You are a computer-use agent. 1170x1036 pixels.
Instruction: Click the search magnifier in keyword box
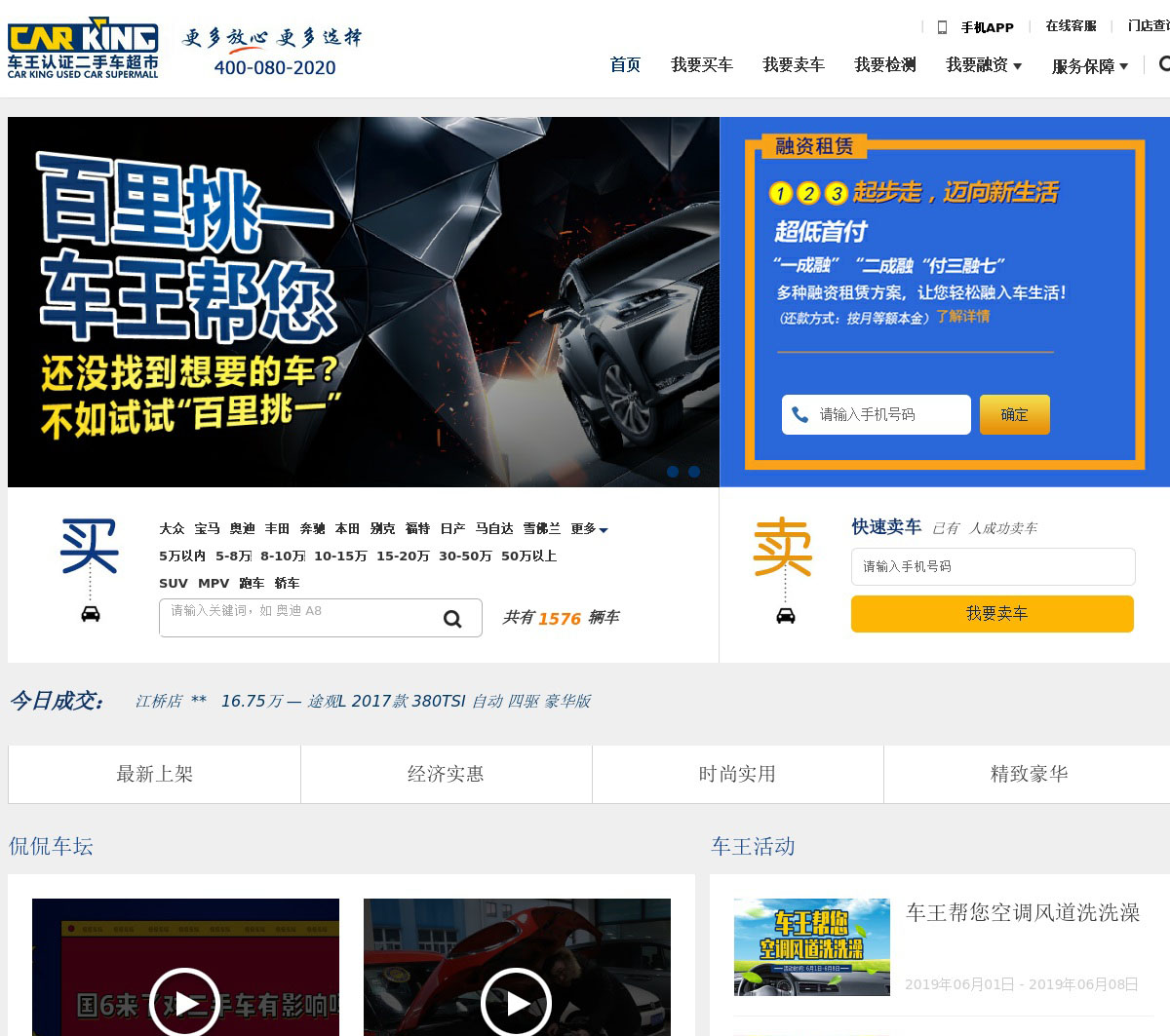tap(452, 619)
